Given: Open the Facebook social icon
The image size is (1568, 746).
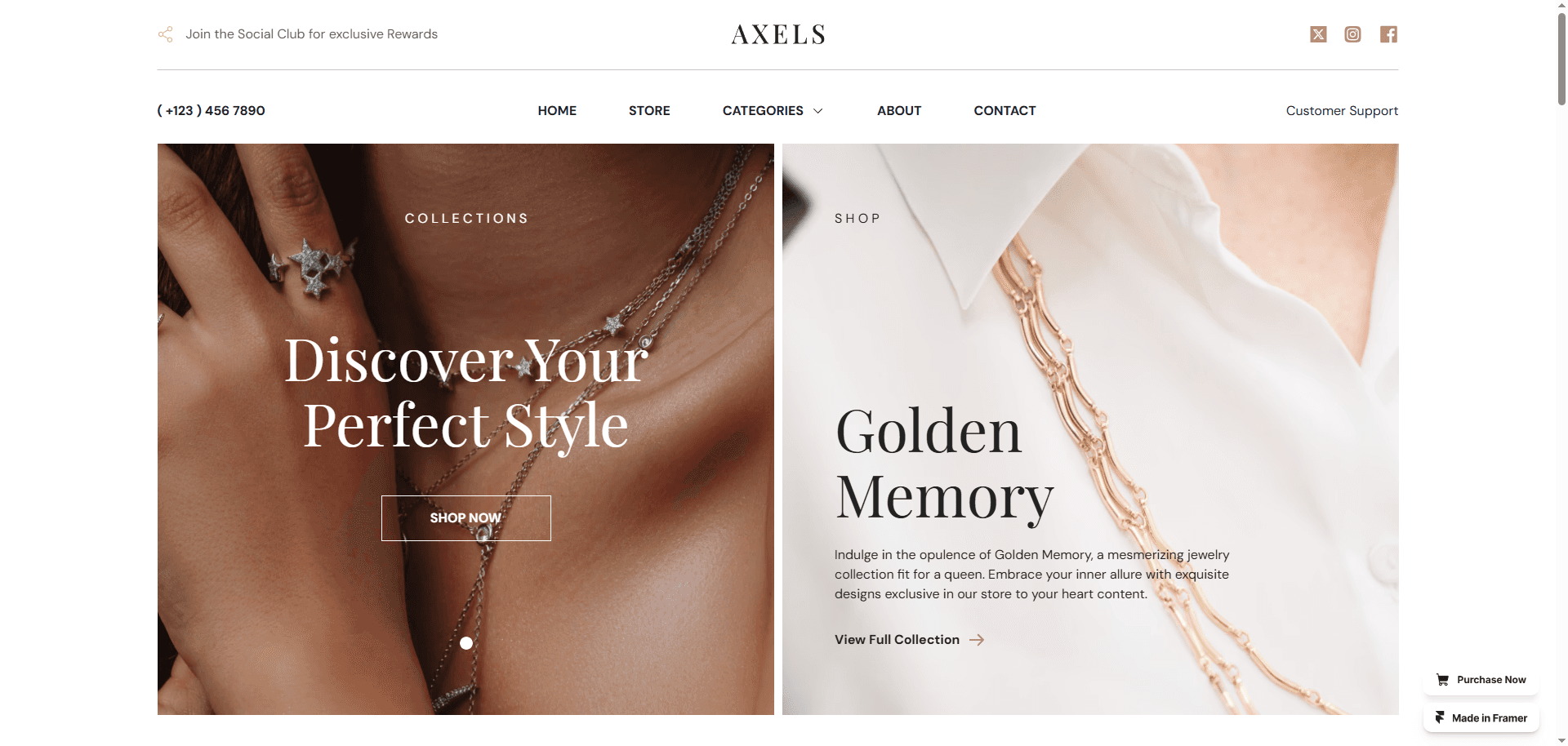Looking at the screenshot, I should [1388, 34].
